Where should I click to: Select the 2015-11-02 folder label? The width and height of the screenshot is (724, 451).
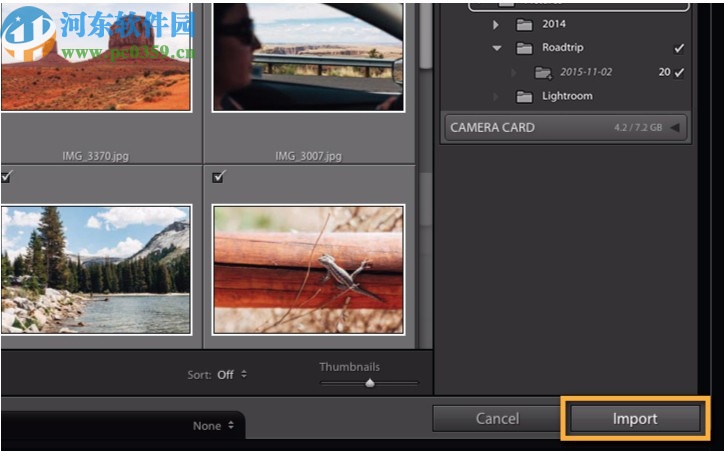(586, 72)
